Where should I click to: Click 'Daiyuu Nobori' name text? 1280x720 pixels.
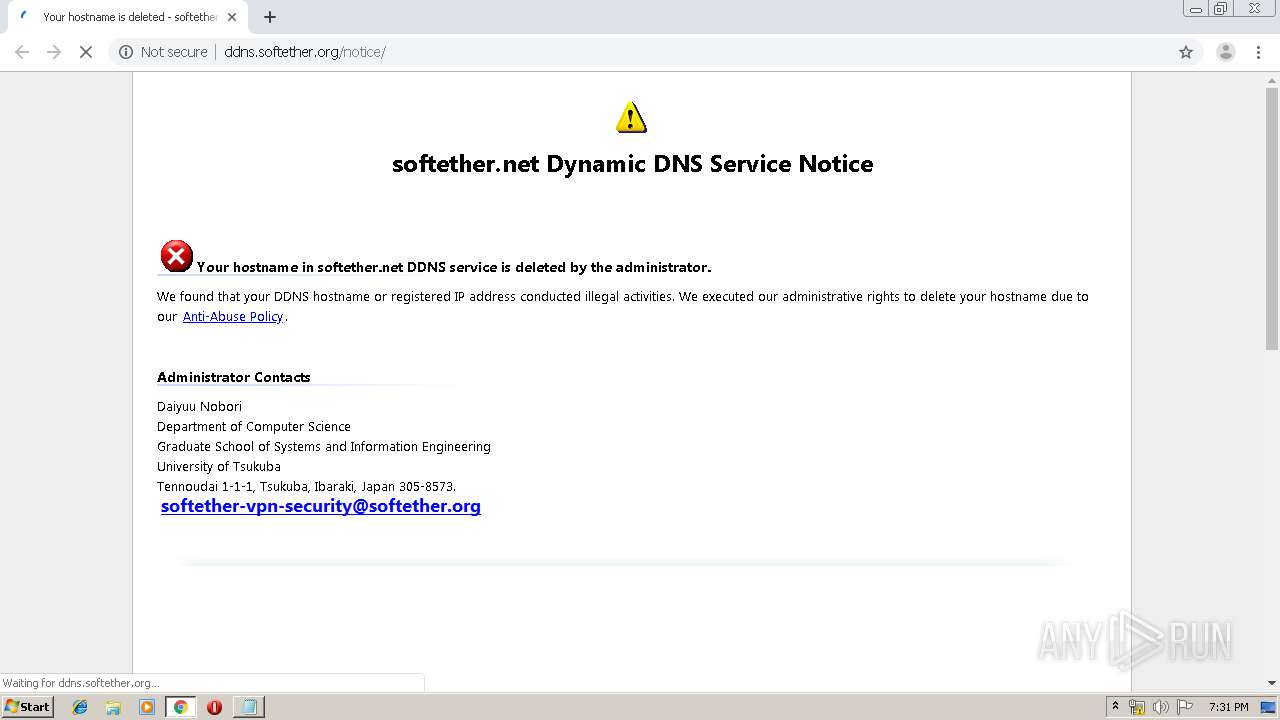[x=199, y=406]
